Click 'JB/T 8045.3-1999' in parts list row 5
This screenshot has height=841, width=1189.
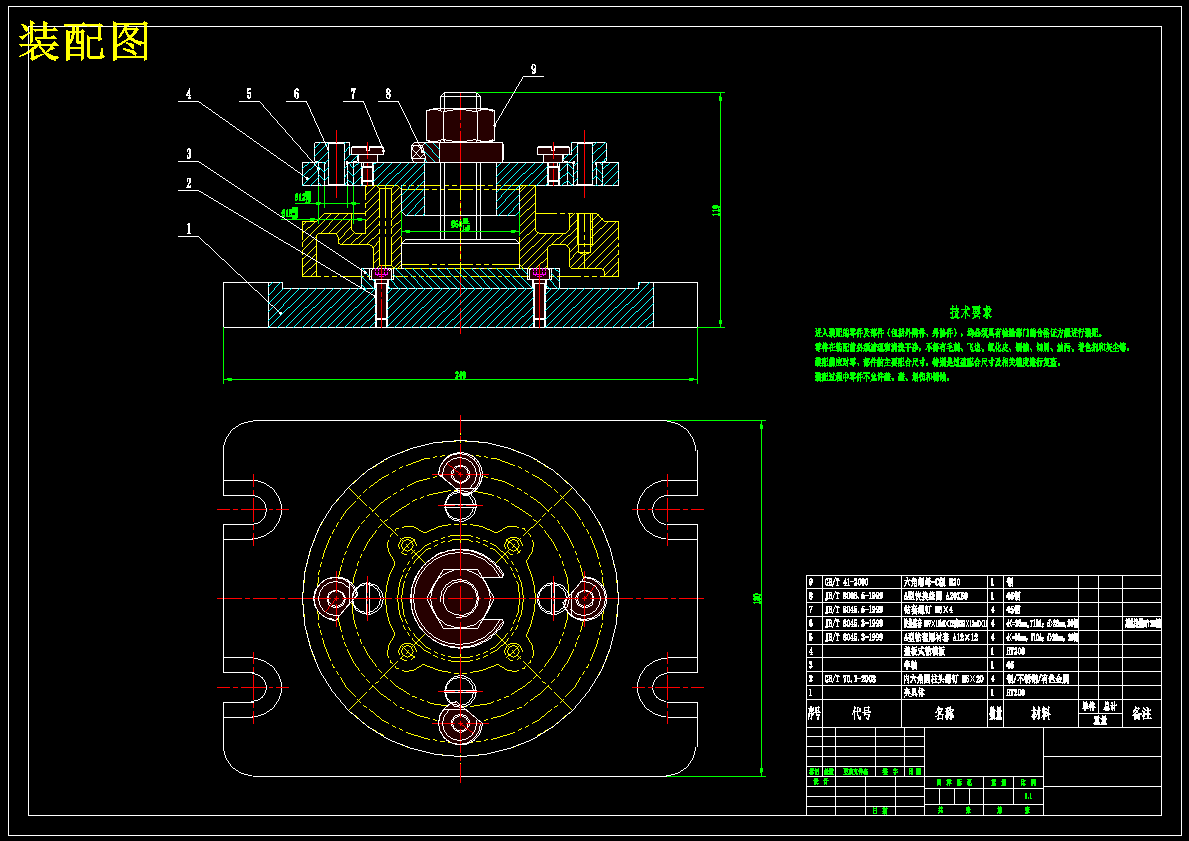[x=854, y=638]
